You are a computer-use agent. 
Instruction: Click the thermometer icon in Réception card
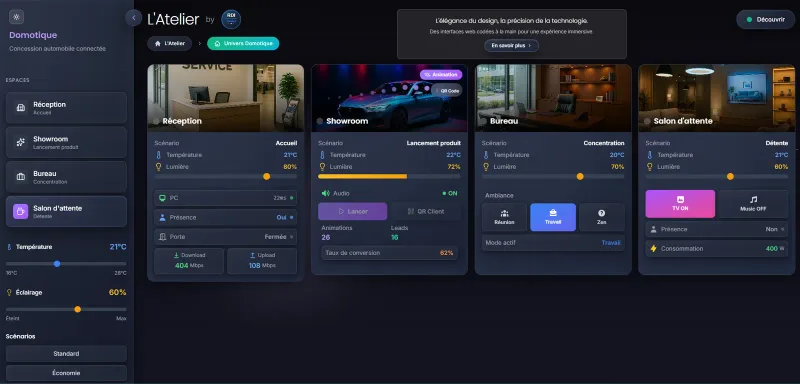click(x=158, y=155)
